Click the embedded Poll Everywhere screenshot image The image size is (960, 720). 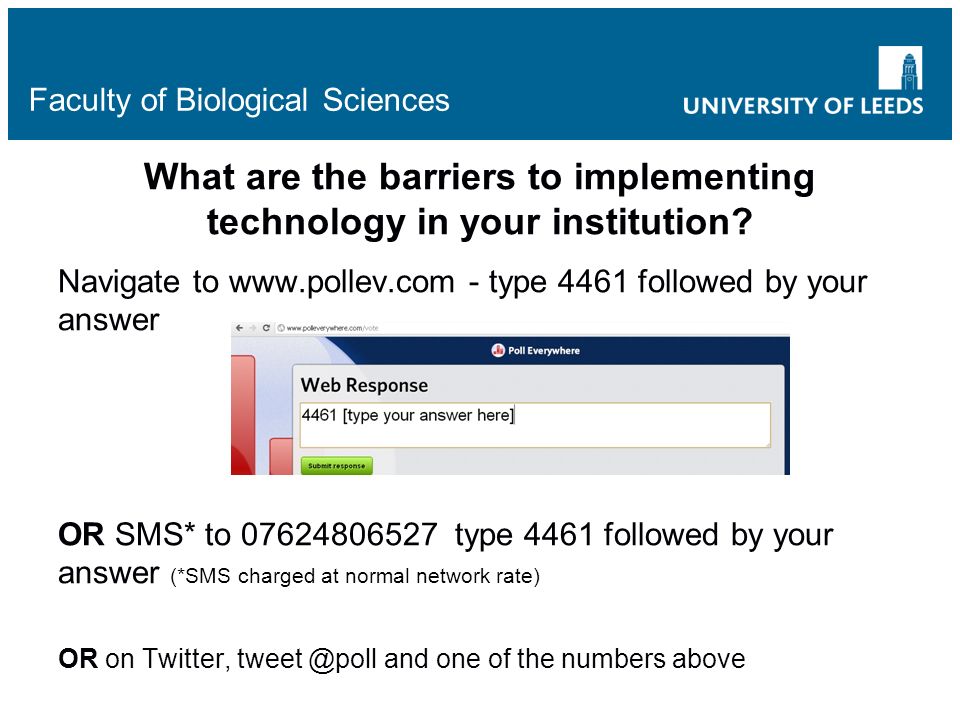click(510, 398)
